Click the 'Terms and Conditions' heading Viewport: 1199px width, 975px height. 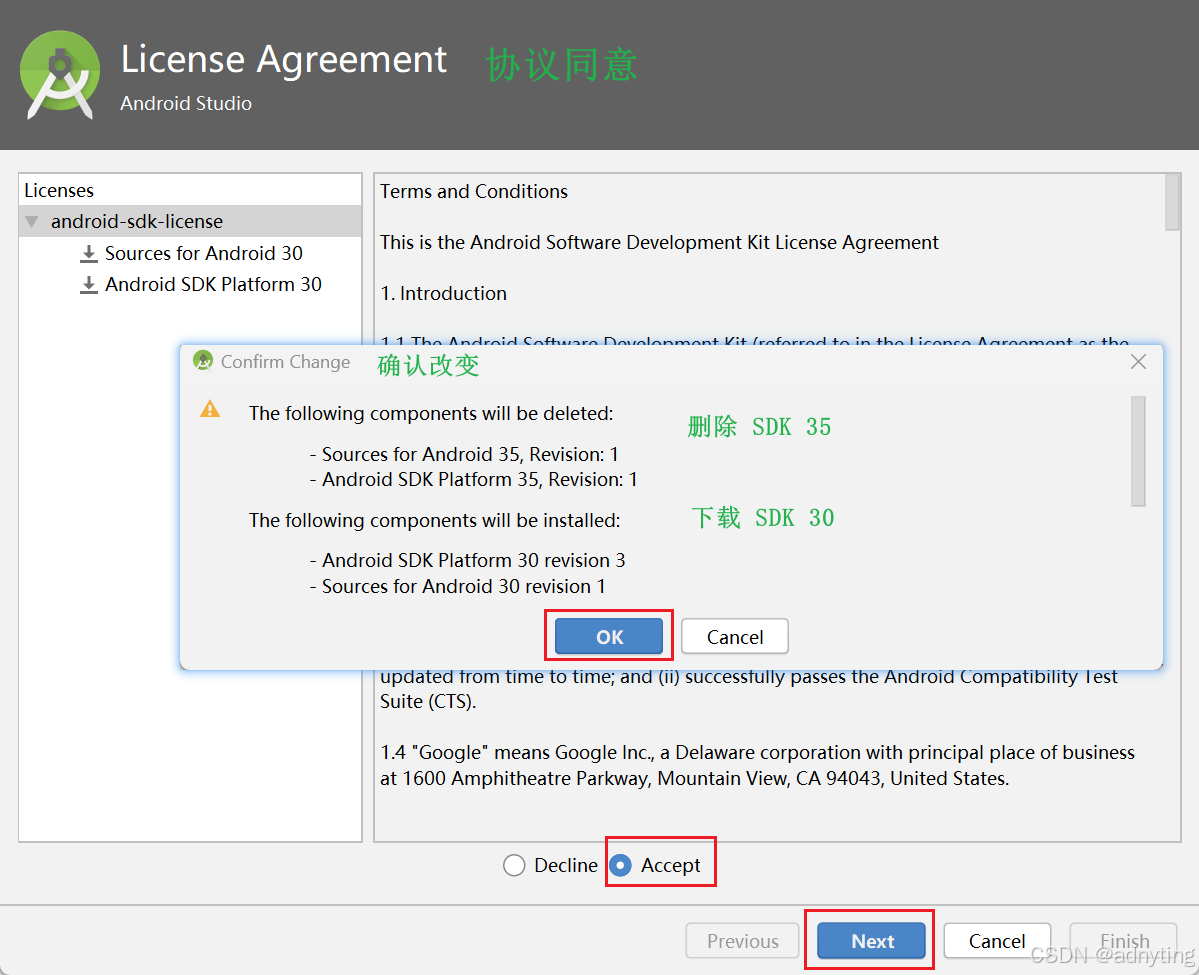pos(474,191)
